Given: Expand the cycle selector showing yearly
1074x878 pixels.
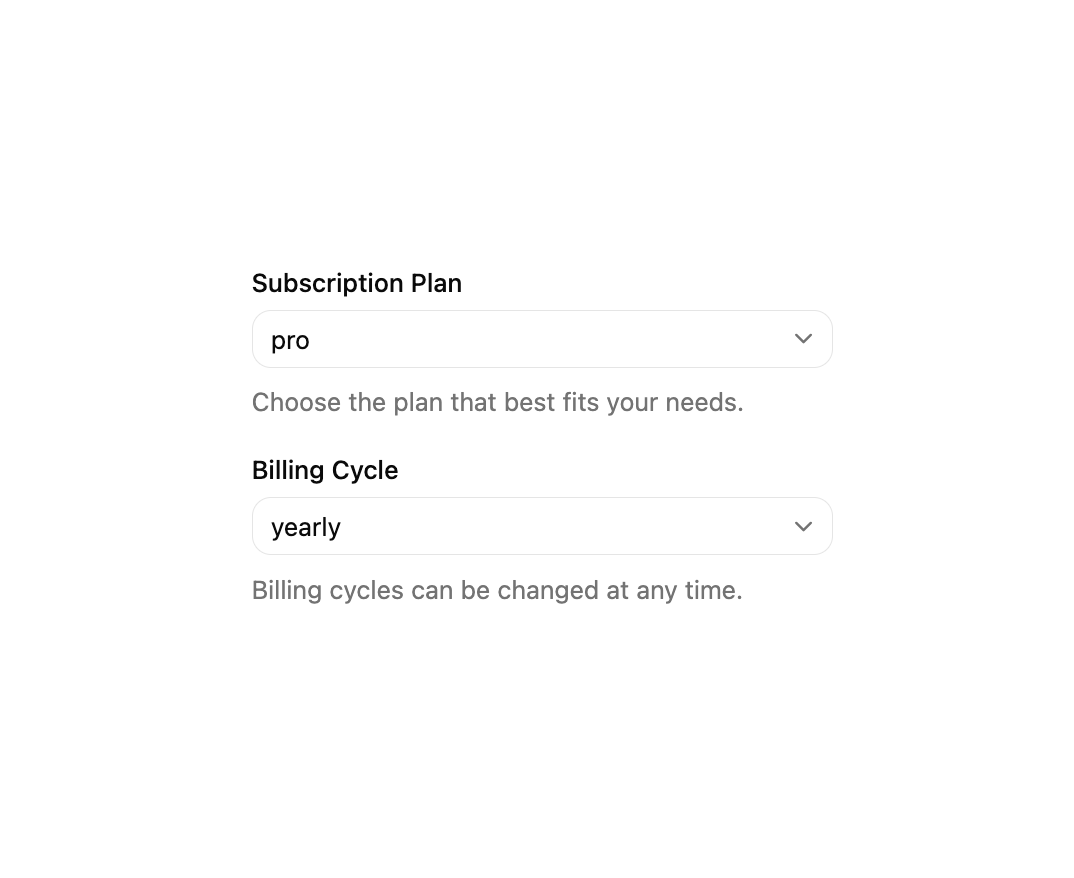Looking at the screenshot, I should tap(542, 526).
